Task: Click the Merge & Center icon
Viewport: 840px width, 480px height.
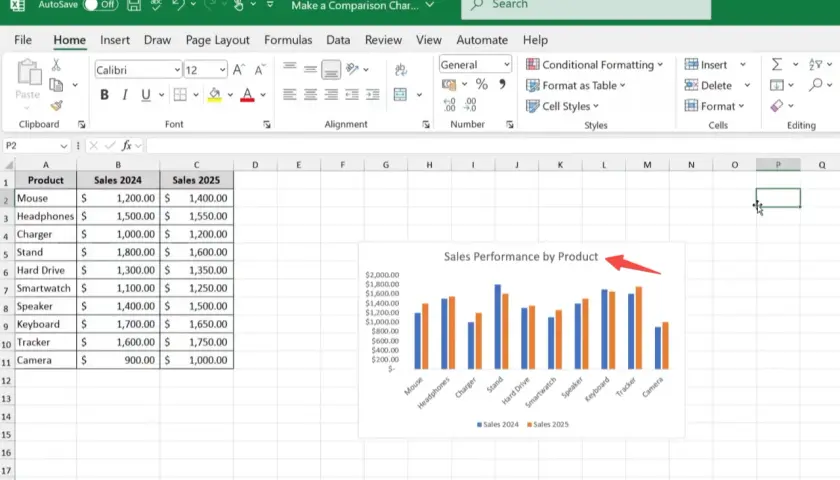Action: pos(400,95)
